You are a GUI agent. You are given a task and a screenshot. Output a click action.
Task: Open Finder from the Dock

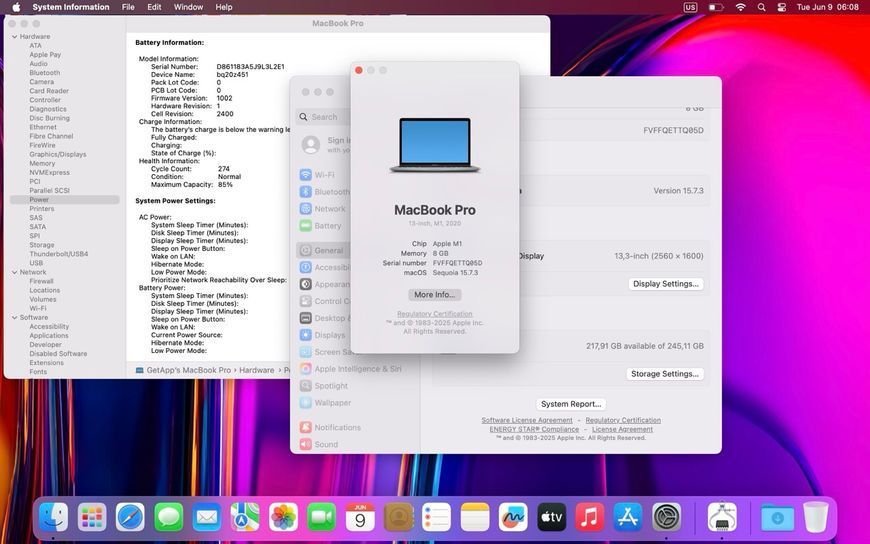pyautogui.click(x=53, y=517)
